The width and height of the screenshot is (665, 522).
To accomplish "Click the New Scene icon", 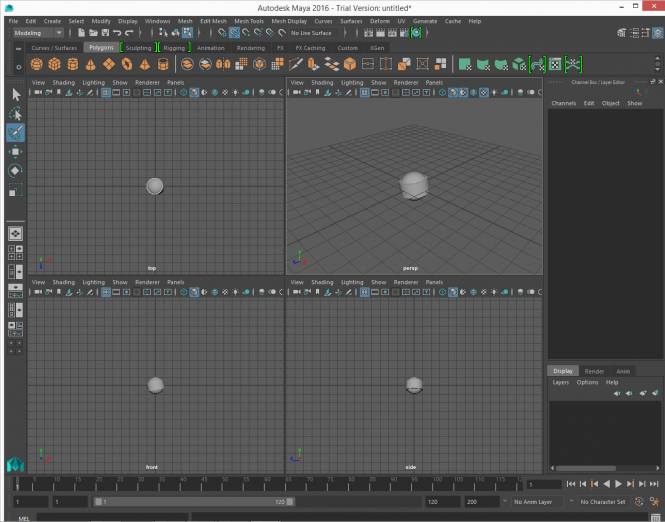I will click(81, 33).
